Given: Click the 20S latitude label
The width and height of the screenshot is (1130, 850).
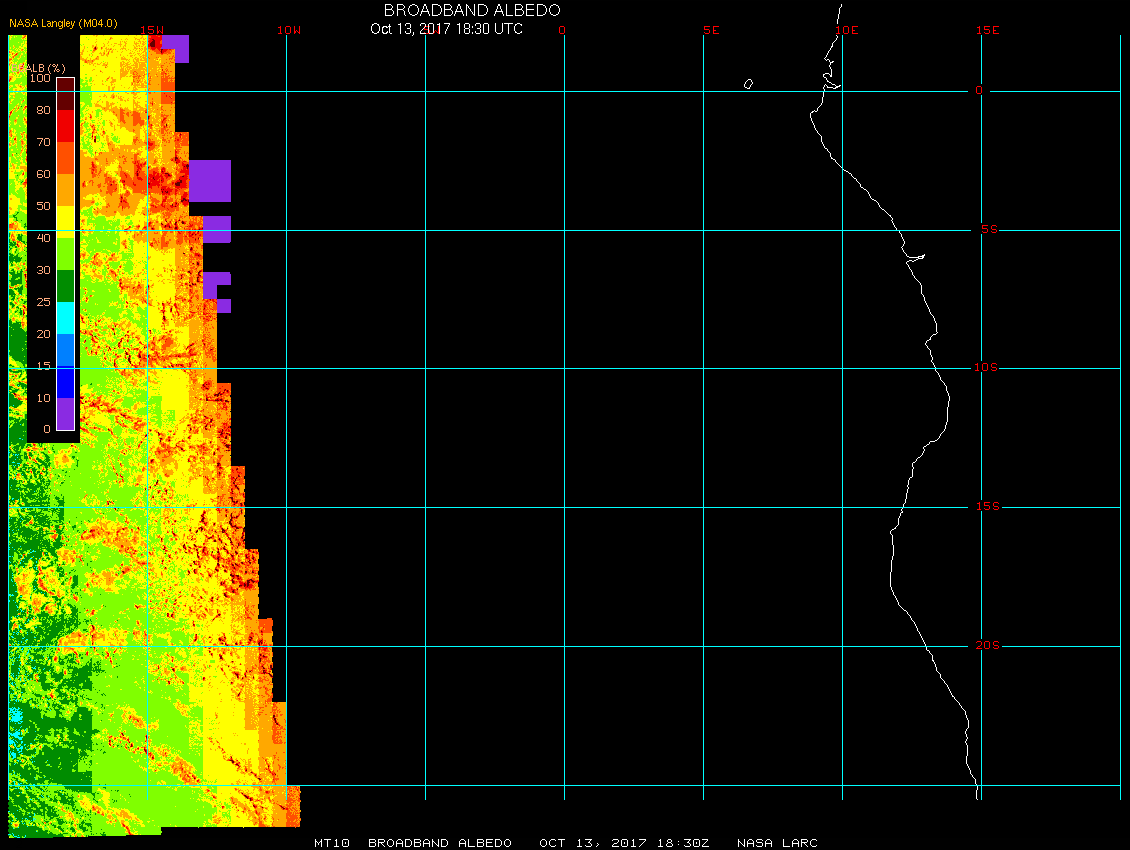Looking at the screenshot, I should point(986,646).
